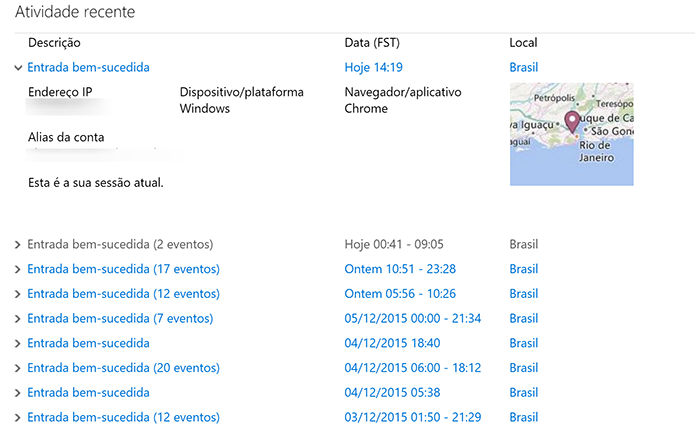Select the Hoje 14:19 date link
Image resolution: width=695 pixels, height=429 pixels.
[x=373, y=68]
